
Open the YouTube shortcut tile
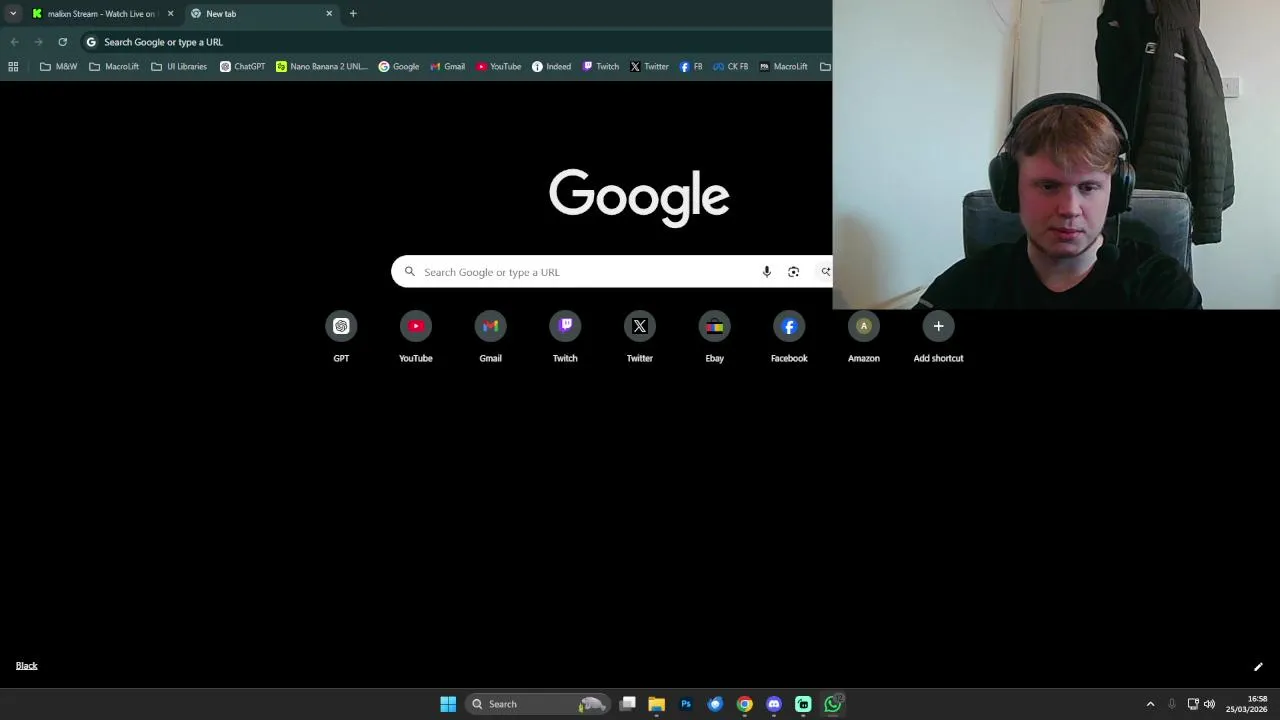416,337
